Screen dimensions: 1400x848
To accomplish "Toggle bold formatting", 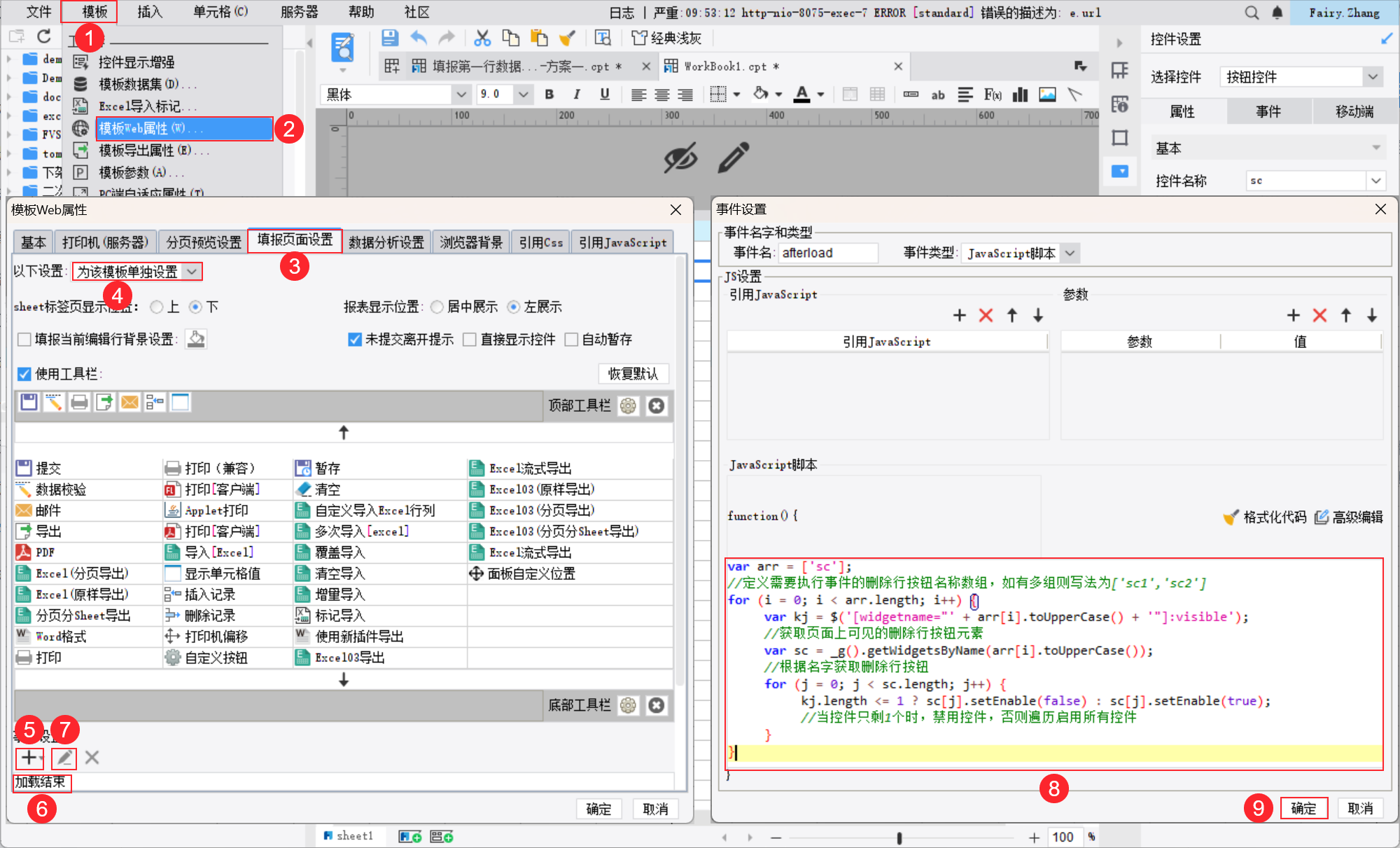I will 549,95.
